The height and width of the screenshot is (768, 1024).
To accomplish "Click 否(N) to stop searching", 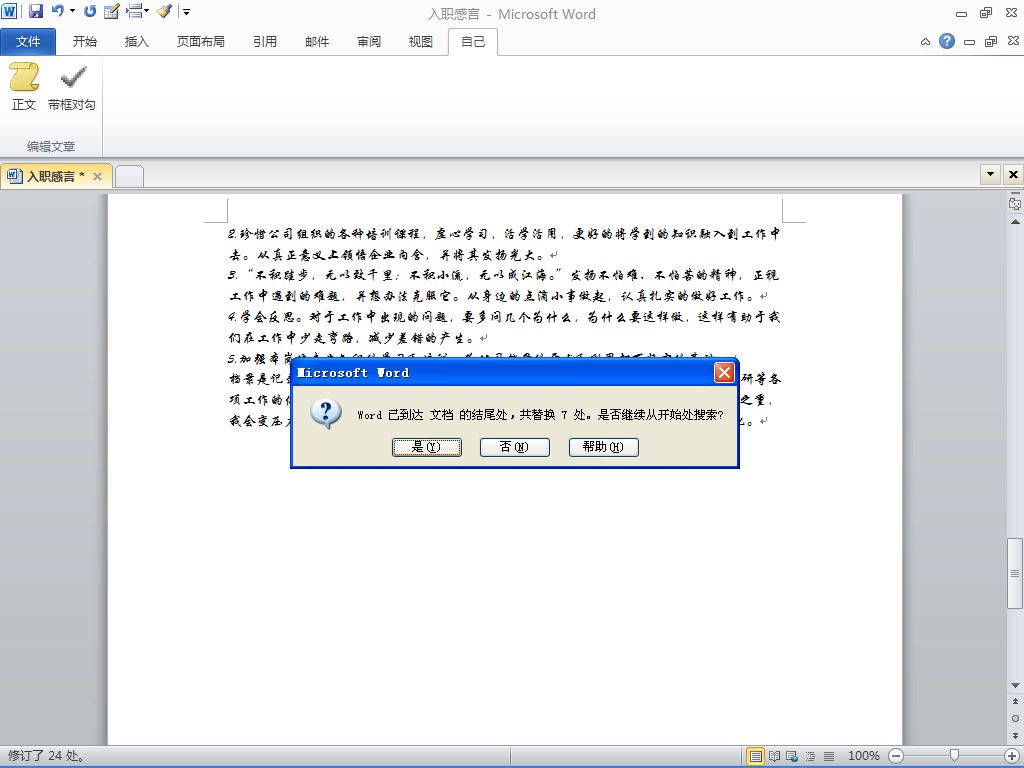I will coord(515,447).
